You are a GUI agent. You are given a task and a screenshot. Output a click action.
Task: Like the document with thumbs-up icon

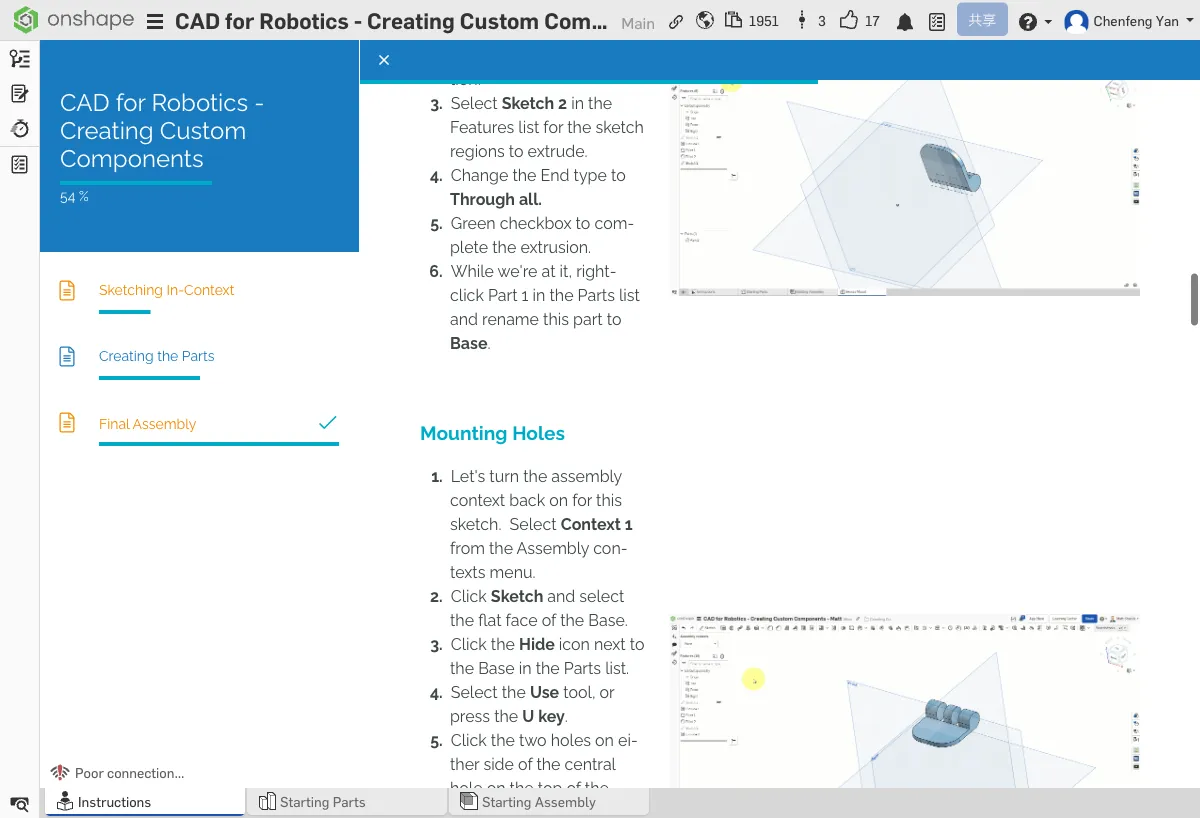pyautogui.click(x=849, y=21)
